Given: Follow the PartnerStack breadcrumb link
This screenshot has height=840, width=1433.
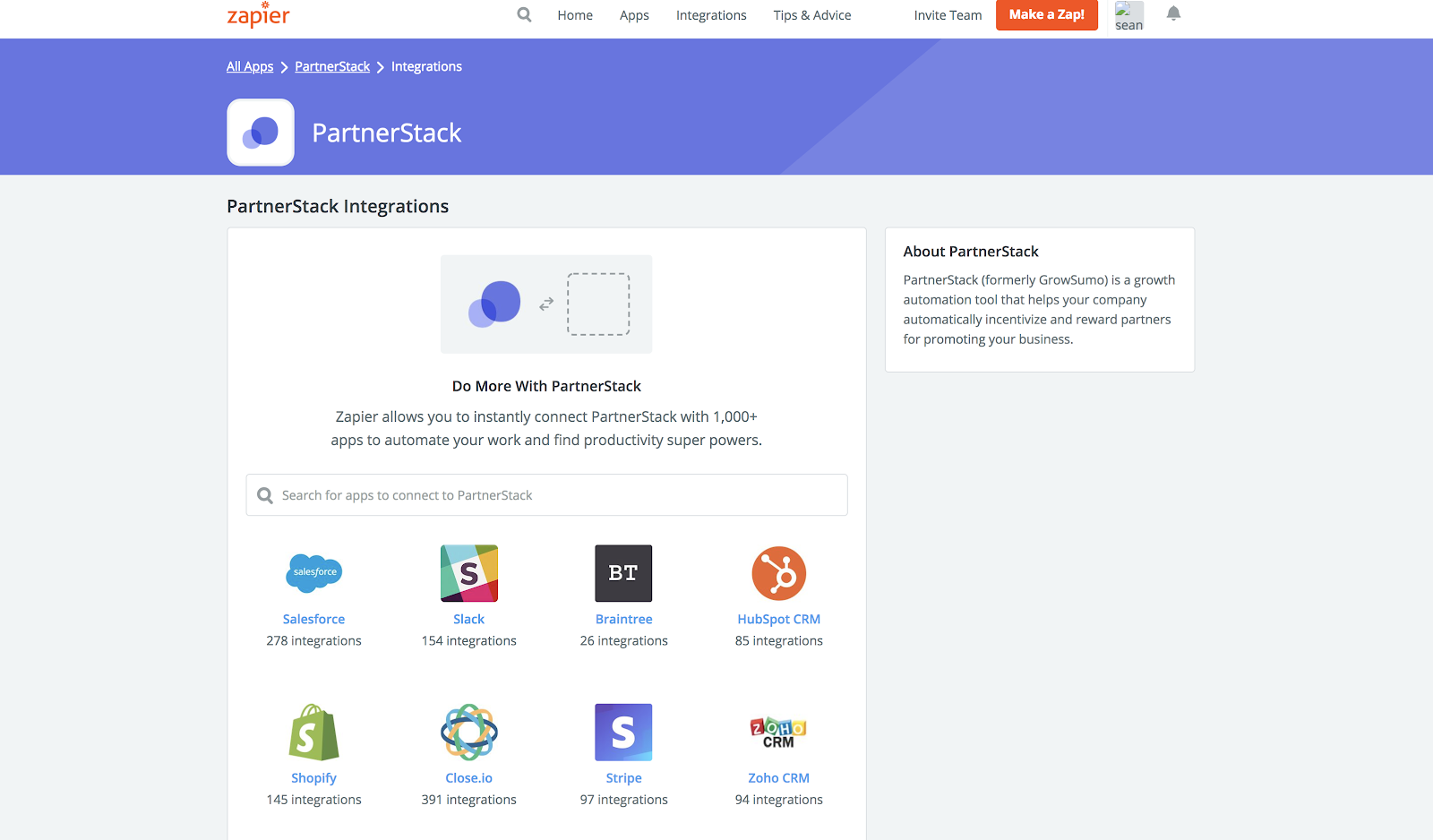Looking at the screenshot, I should (x=332, y=66).
